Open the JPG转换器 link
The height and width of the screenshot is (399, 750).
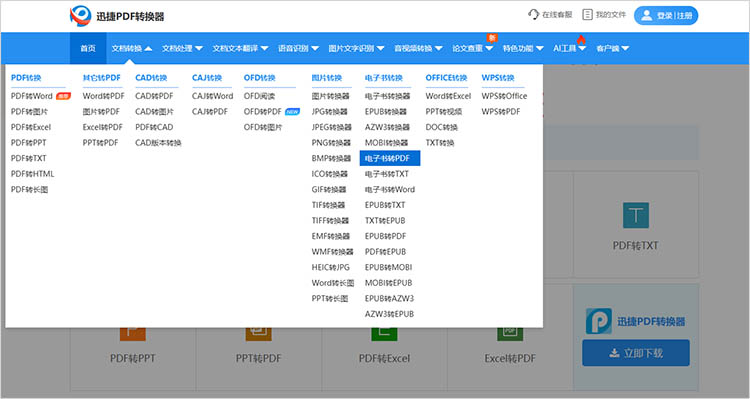tap(330, 111)
